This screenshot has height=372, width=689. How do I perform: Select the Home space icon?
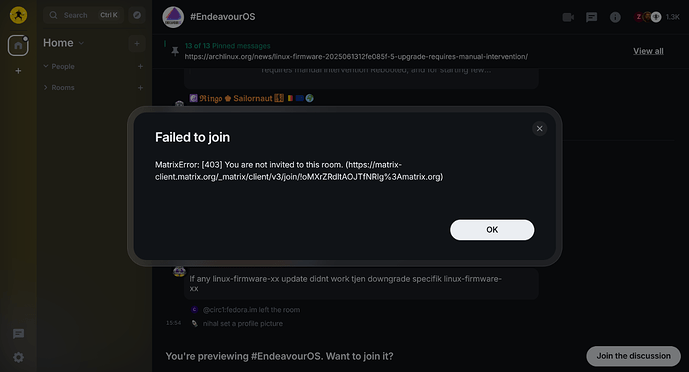(x=18, y=45)
